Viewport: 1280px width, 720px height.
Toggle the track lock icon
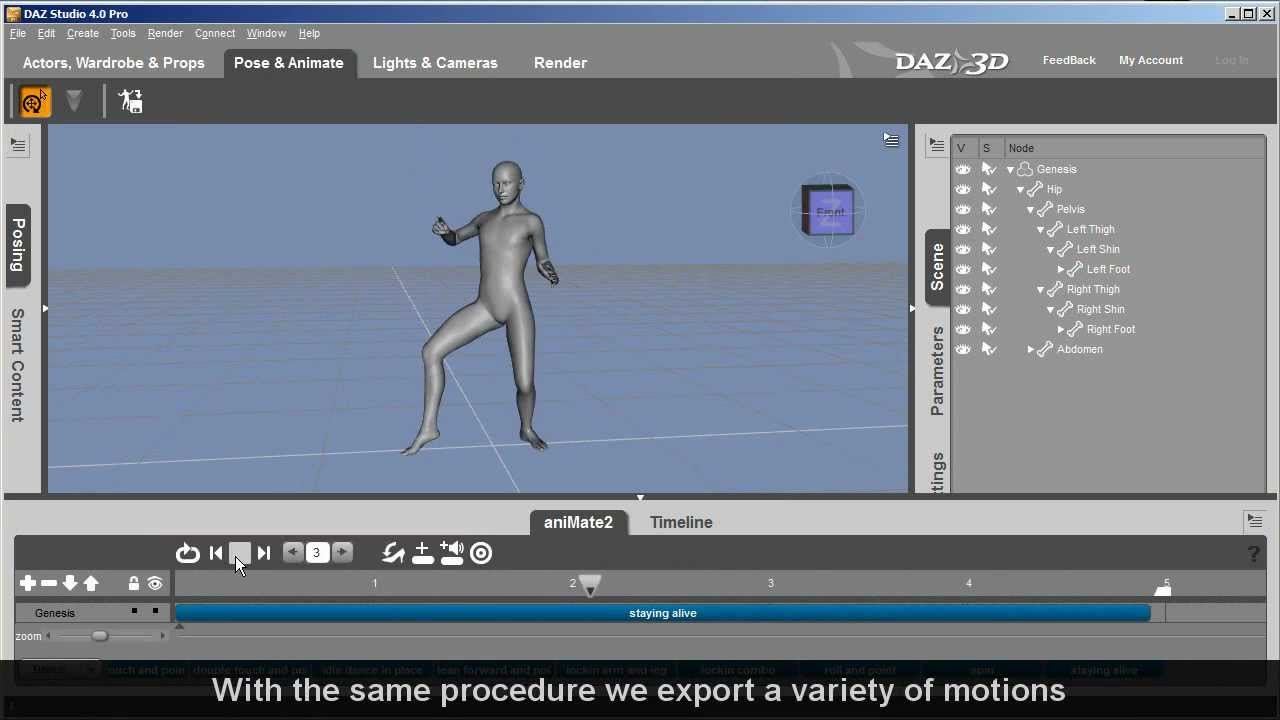point(134,583)
